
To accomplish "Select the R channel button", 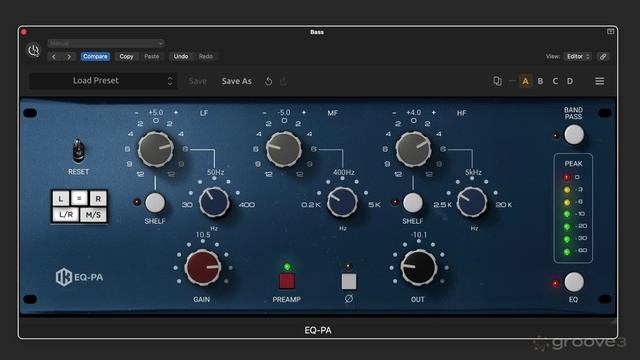I will [98, 199].
